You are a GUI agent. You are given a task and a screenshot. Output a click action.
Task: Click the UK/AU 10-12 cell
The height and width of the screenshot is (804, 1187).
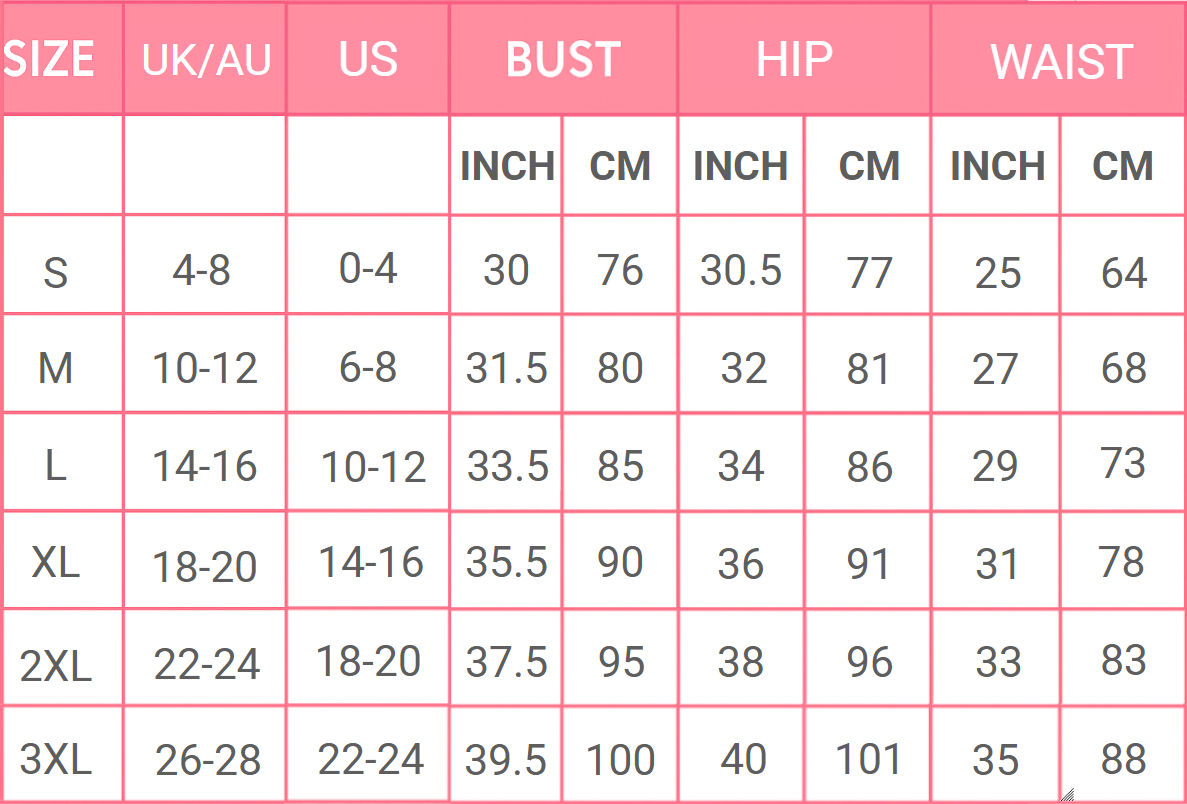point(205,369)
